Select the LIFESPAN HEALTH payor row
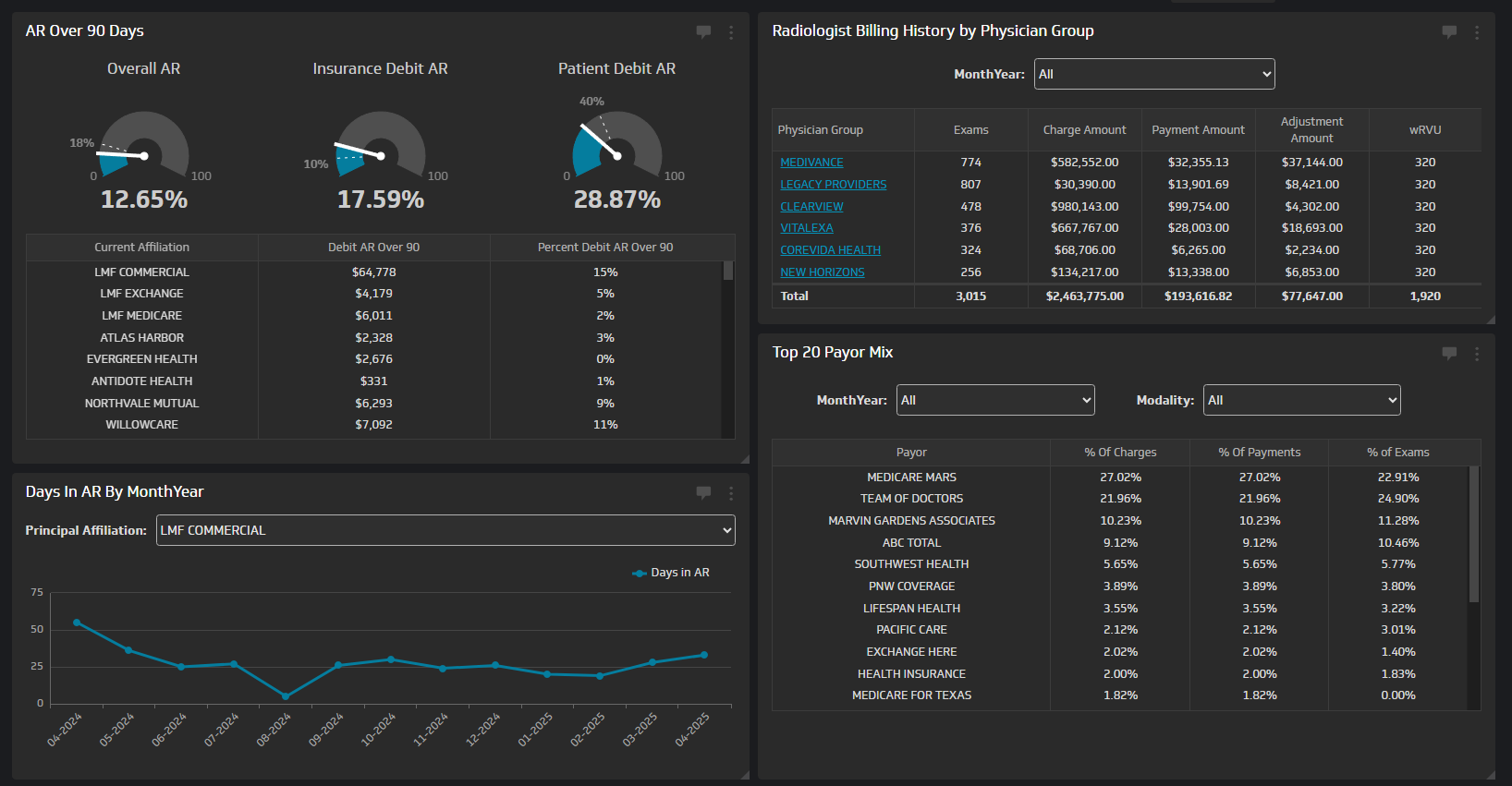This screenshot has height=786, width=1512. [1120, 609]
